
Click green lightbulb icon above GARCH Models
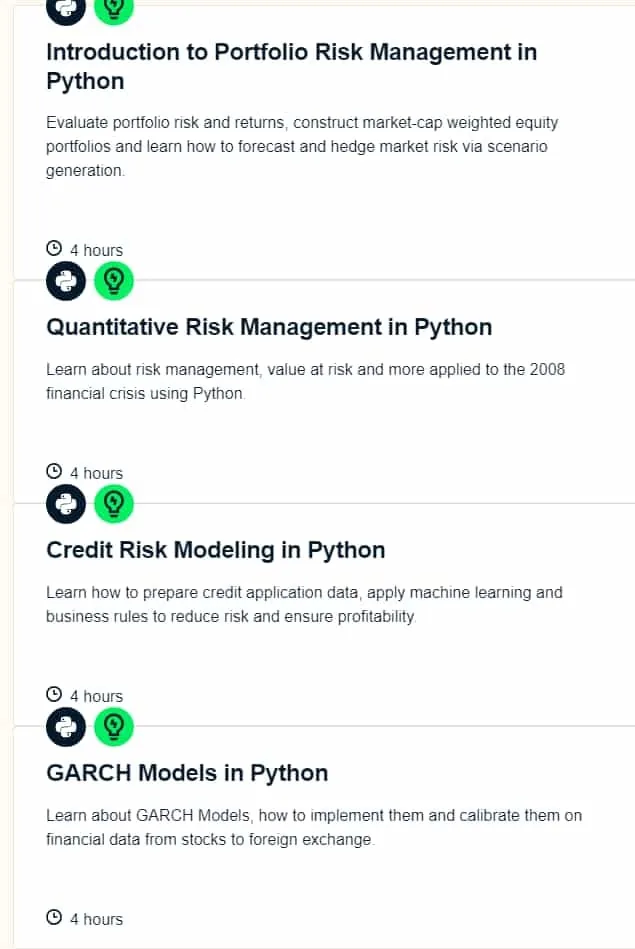pos(114,726)
